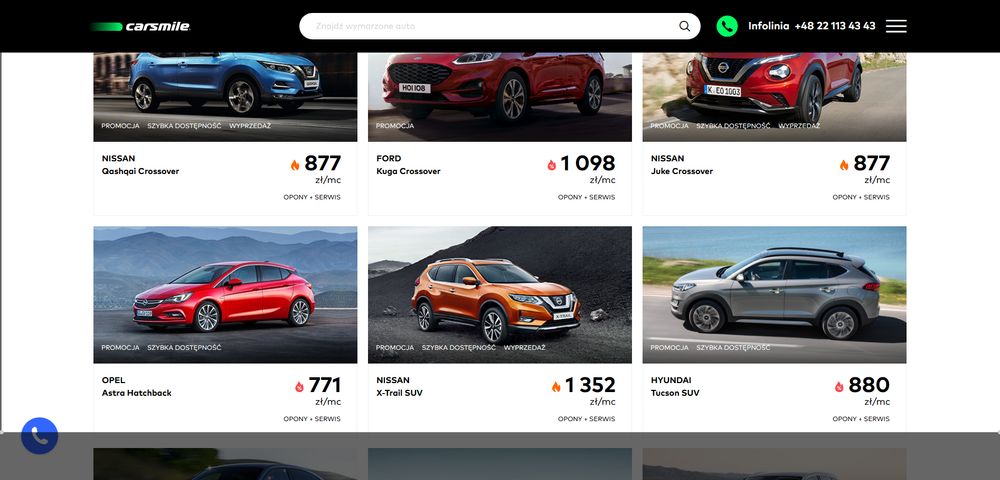Click the 1 352 price on X-Trail
The height and width of the screenshot is (480, 1000).
click(590, 386)
